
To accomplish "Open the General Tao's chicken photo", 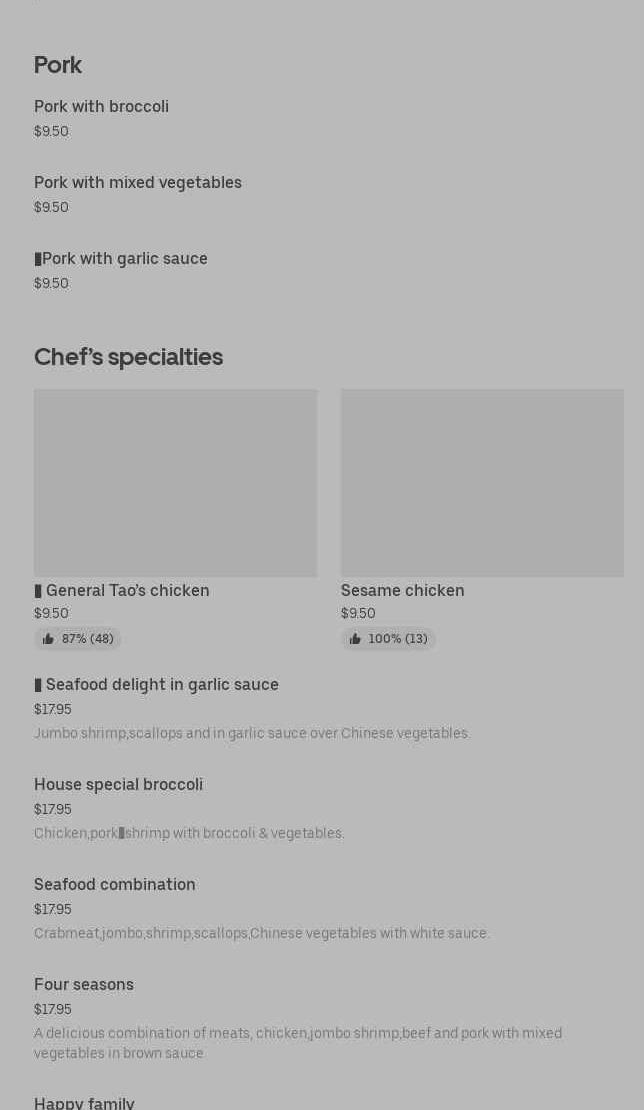I will pos(176,483).
